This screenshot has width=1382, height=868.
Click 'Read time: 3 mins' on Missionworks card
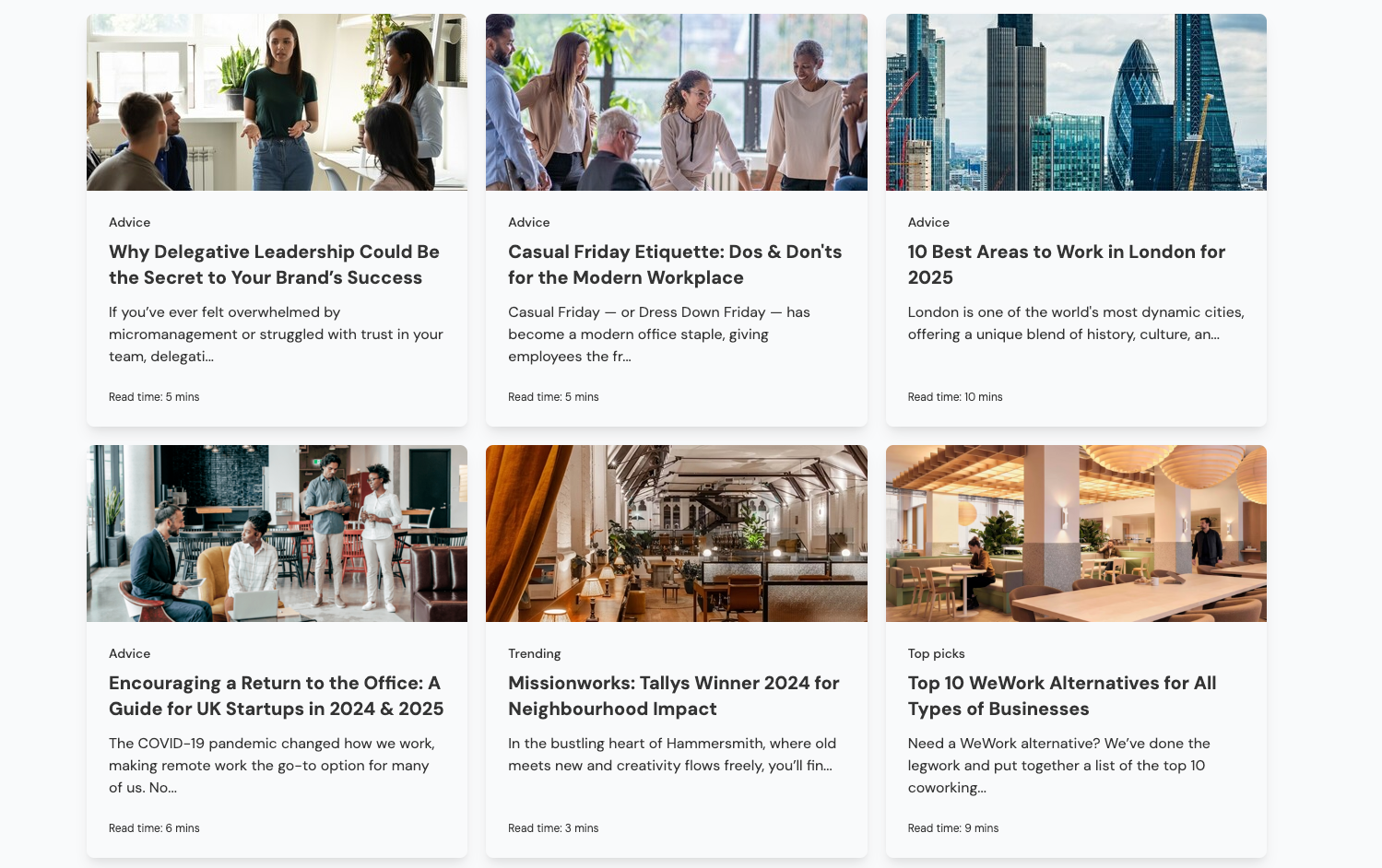(553, 828)
